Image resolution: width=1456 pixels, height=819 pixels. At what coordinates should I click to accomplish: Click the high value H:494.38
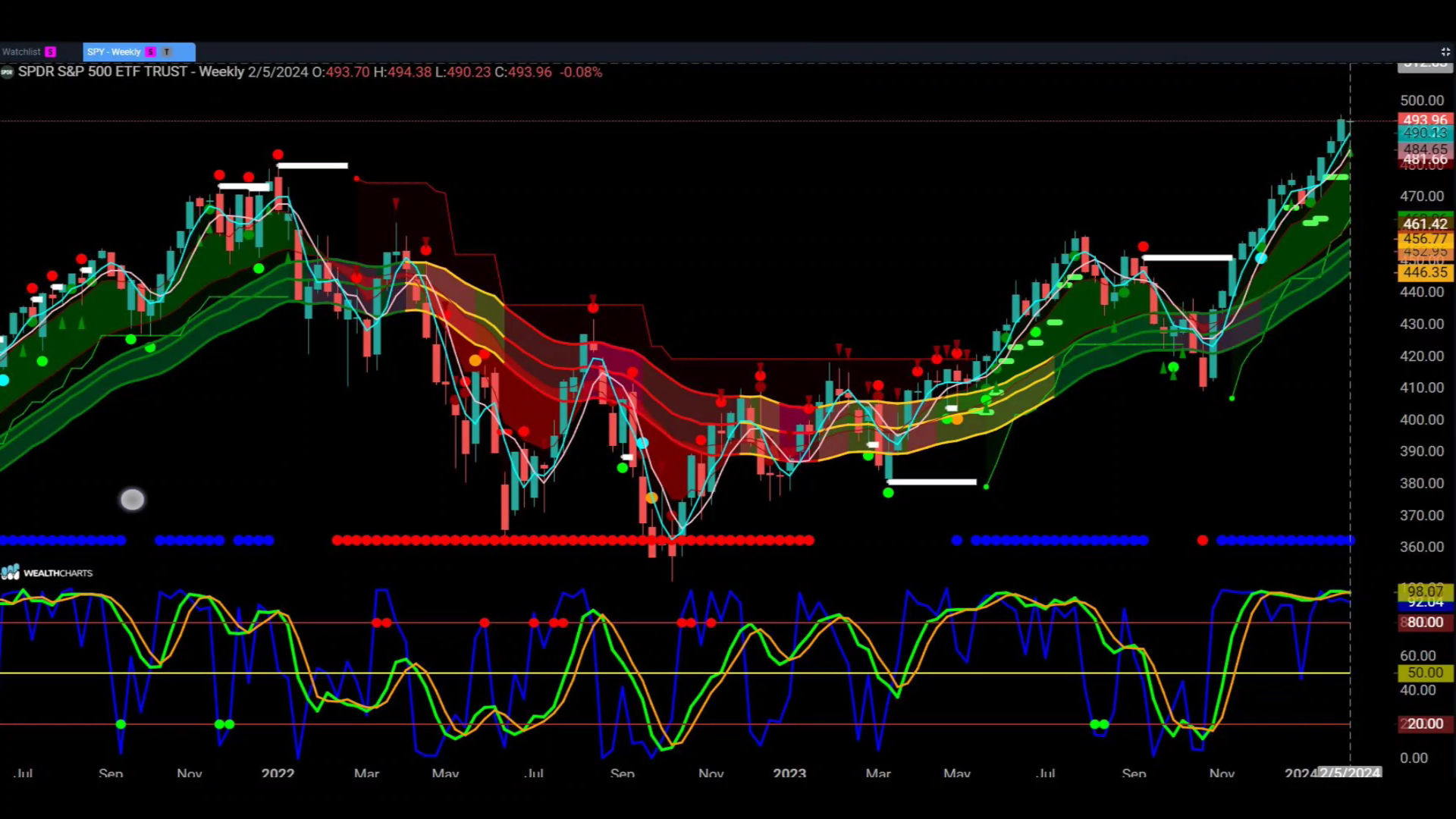402,72
